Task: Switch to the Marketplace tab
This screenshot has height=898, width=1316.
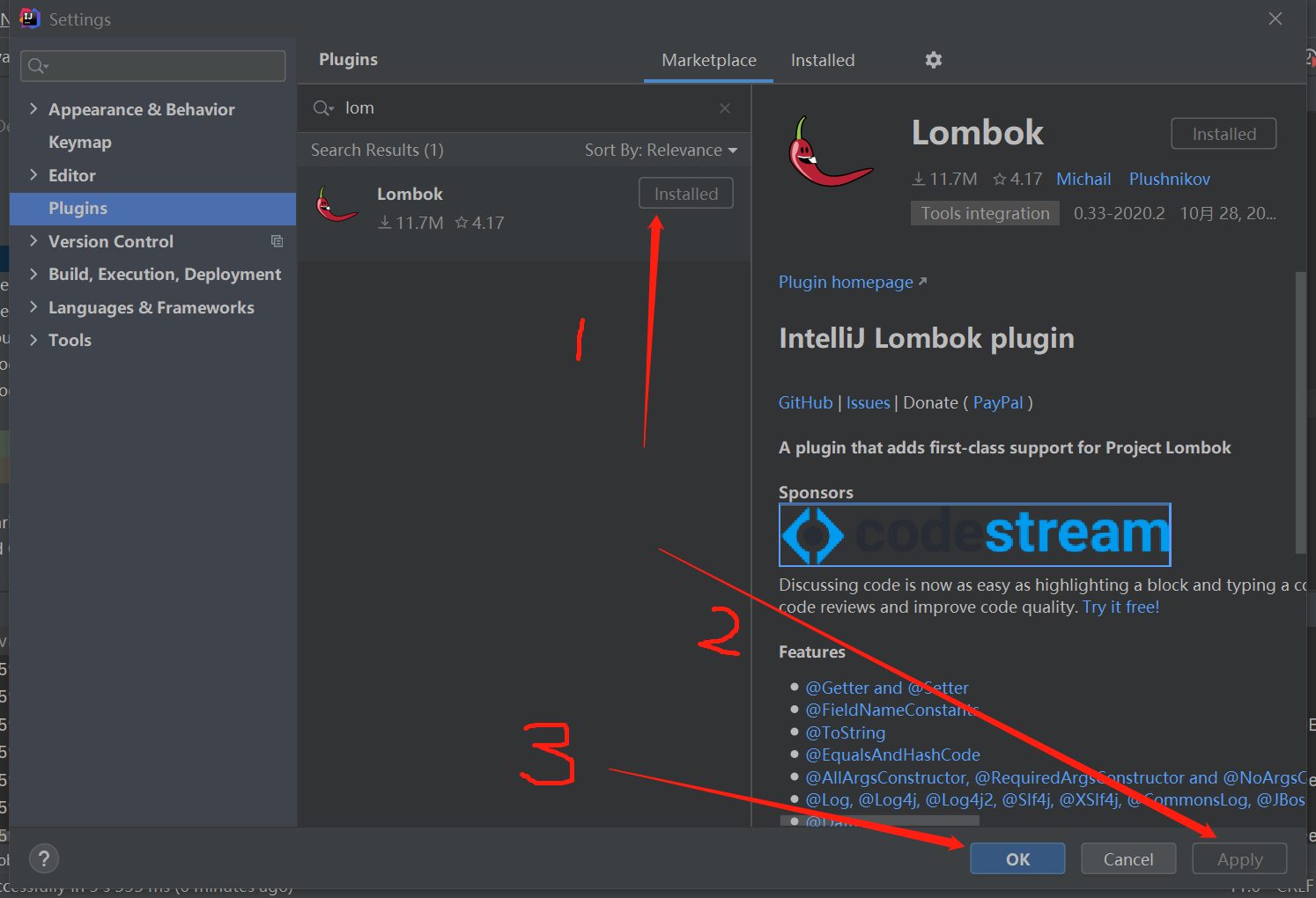Action: [x=709, y=61]
